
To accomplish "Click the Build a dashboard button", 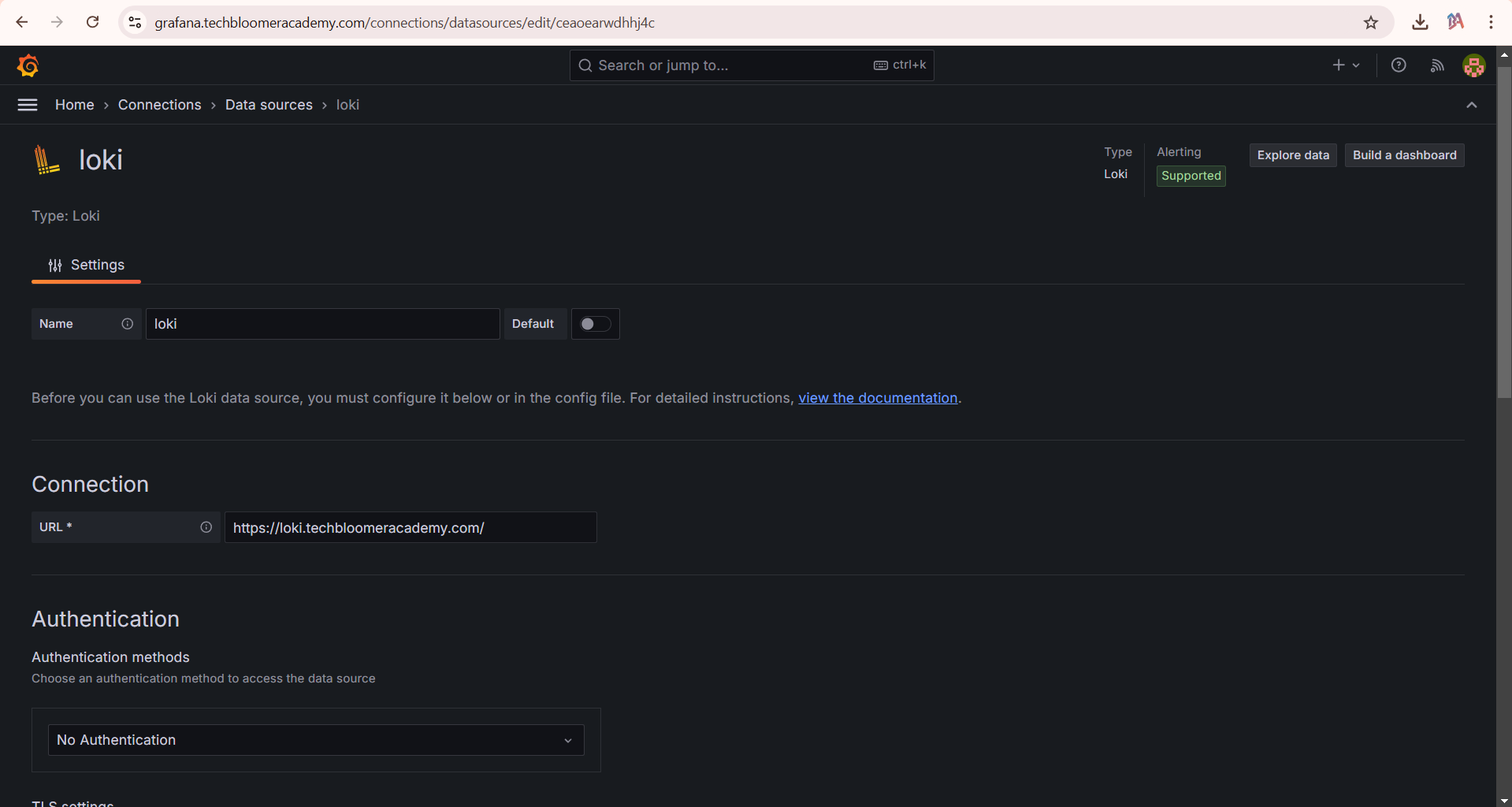I will [1404, 154].
